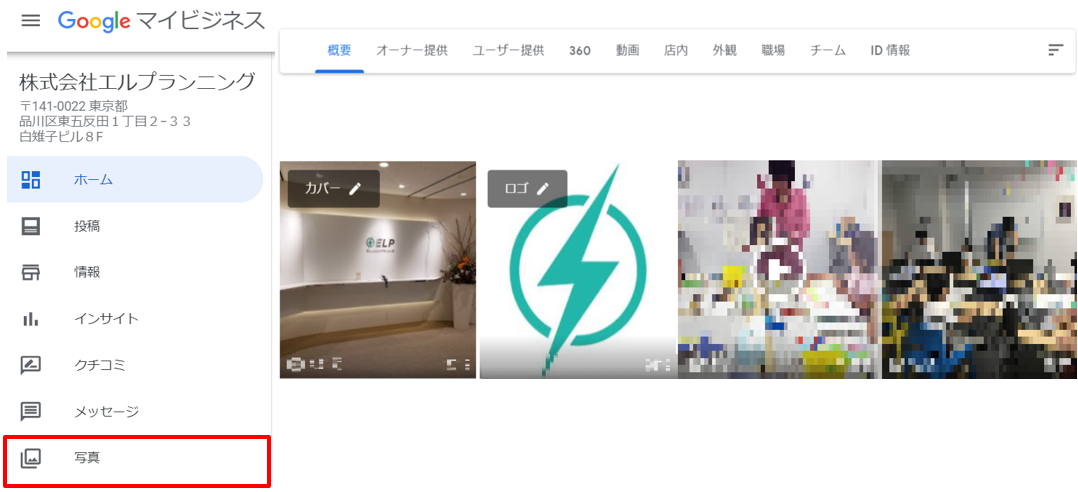Click the インサイト bar chart icon
The height and width of the screenshot is (492, 1078).
[x=31, y=319]
